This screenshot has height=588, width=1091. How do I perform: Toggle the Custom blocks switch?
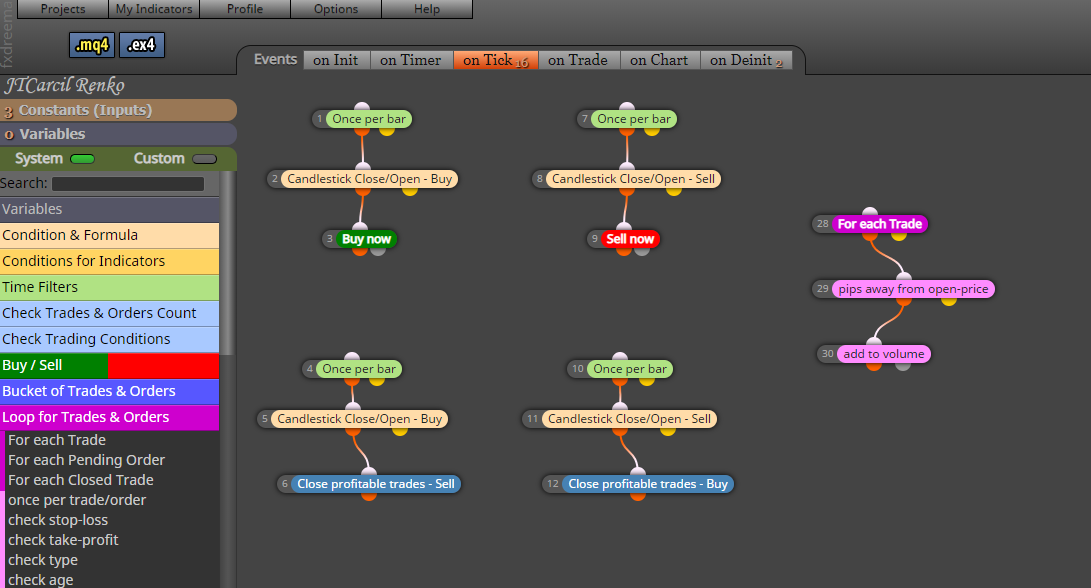pyautogui.click(x=205, y=159)
